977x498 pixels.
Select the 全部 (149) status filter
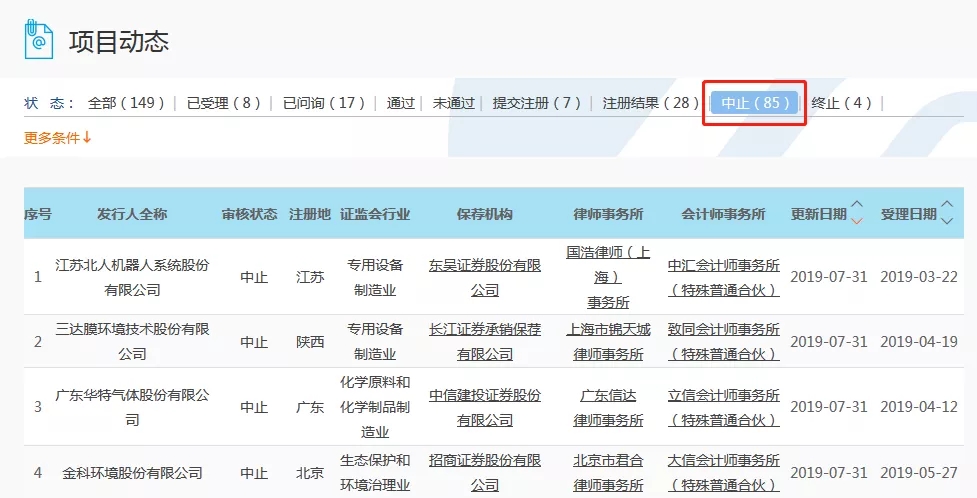126,103
